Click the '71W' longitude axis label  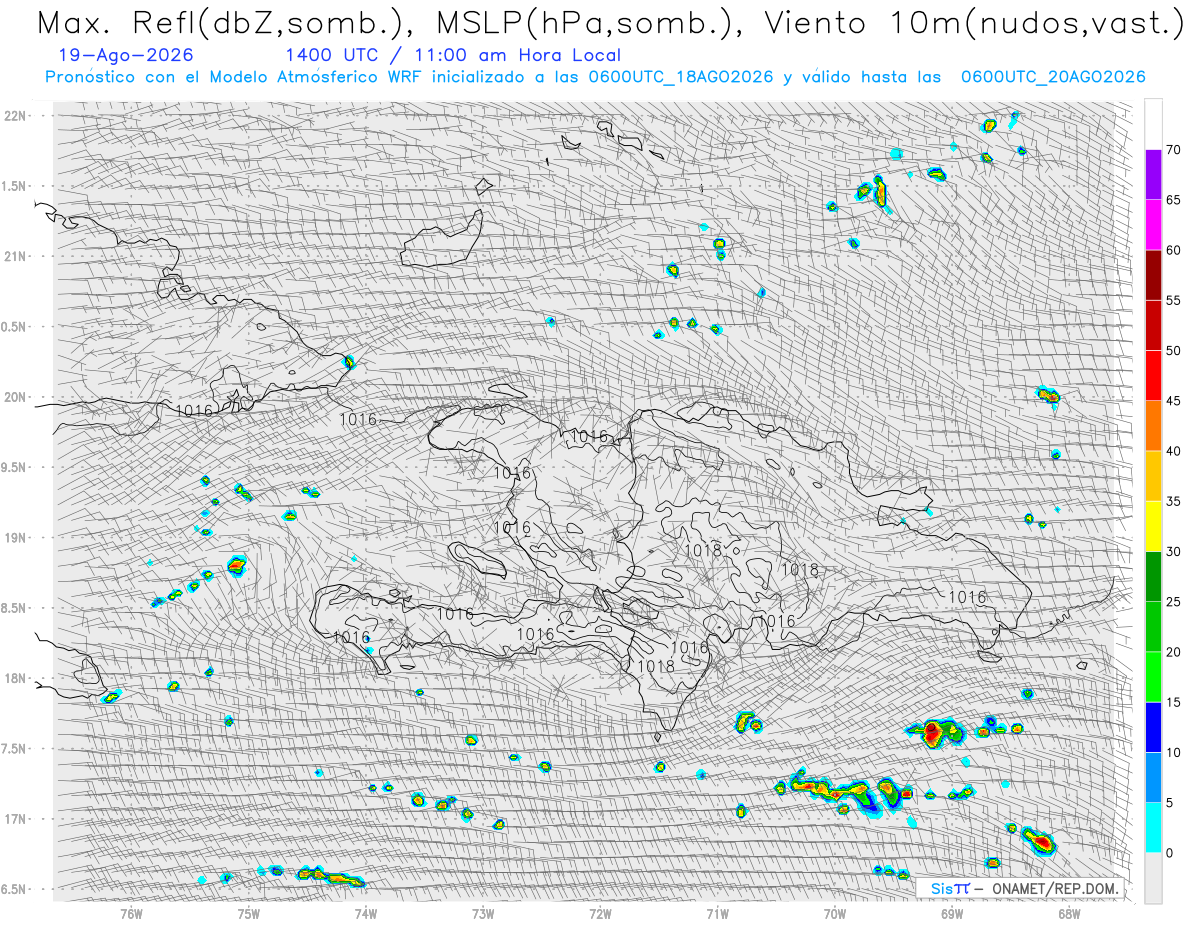pos(717,913)
